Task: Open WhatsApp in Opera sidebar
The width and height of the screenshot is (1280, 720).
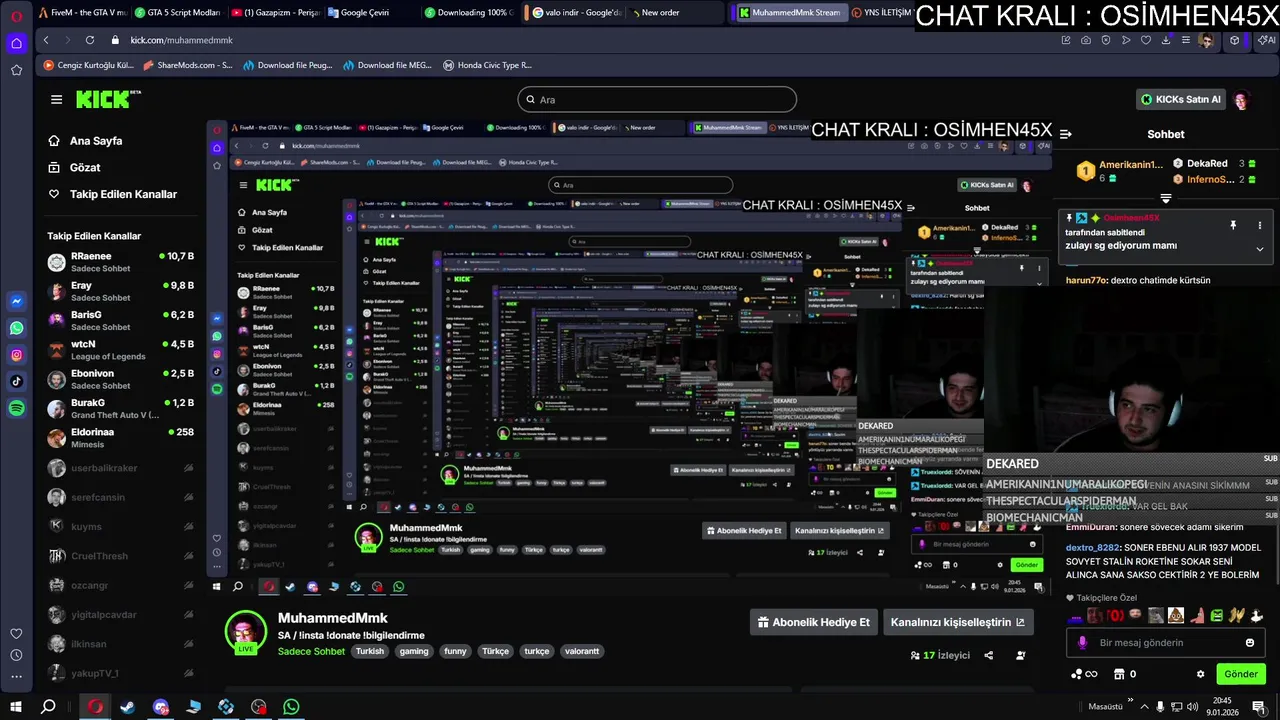Action: (x=17, y=328)
